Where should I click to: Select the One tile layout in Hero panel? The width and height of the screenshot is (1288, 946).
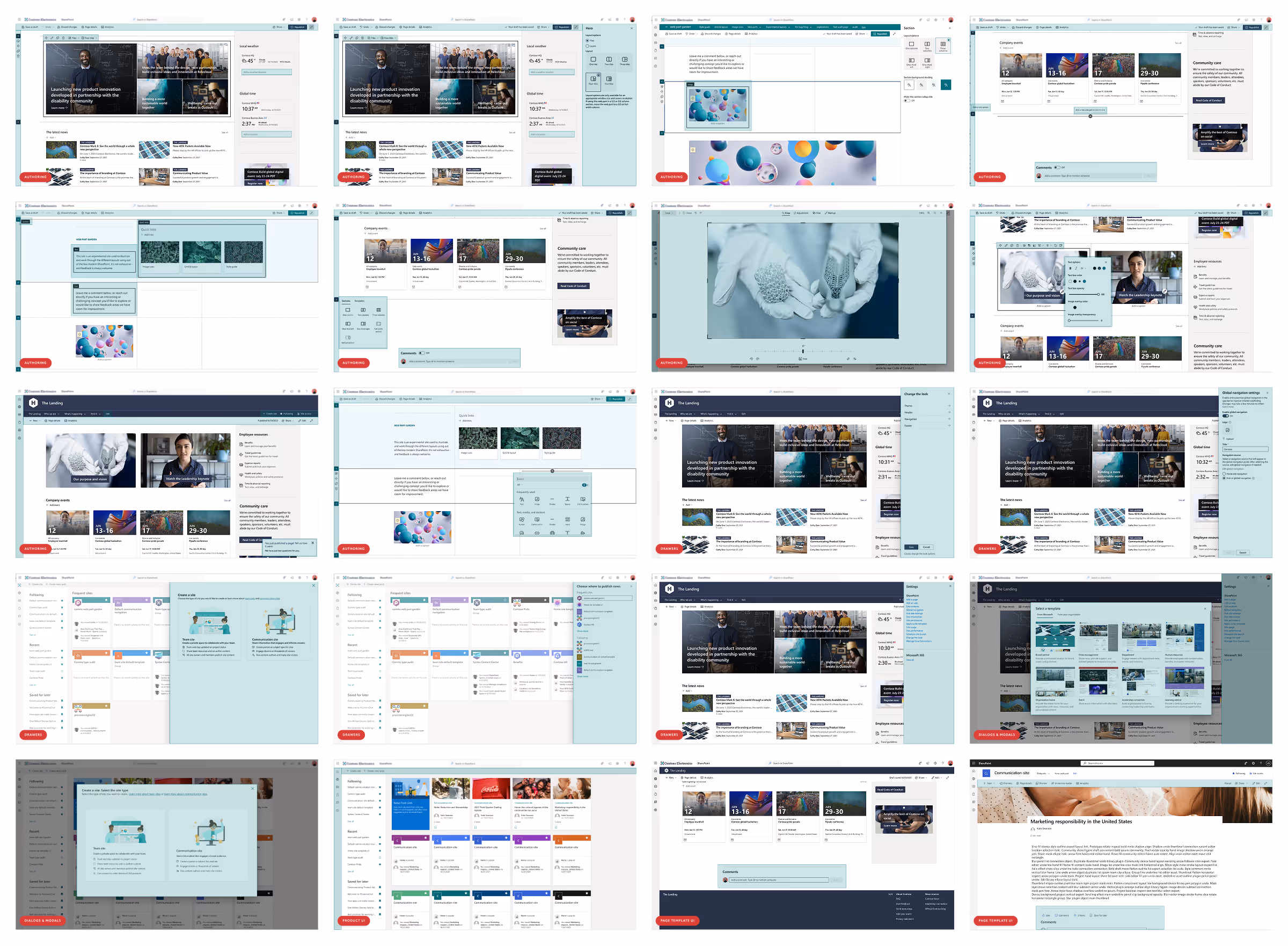(594, 60)
